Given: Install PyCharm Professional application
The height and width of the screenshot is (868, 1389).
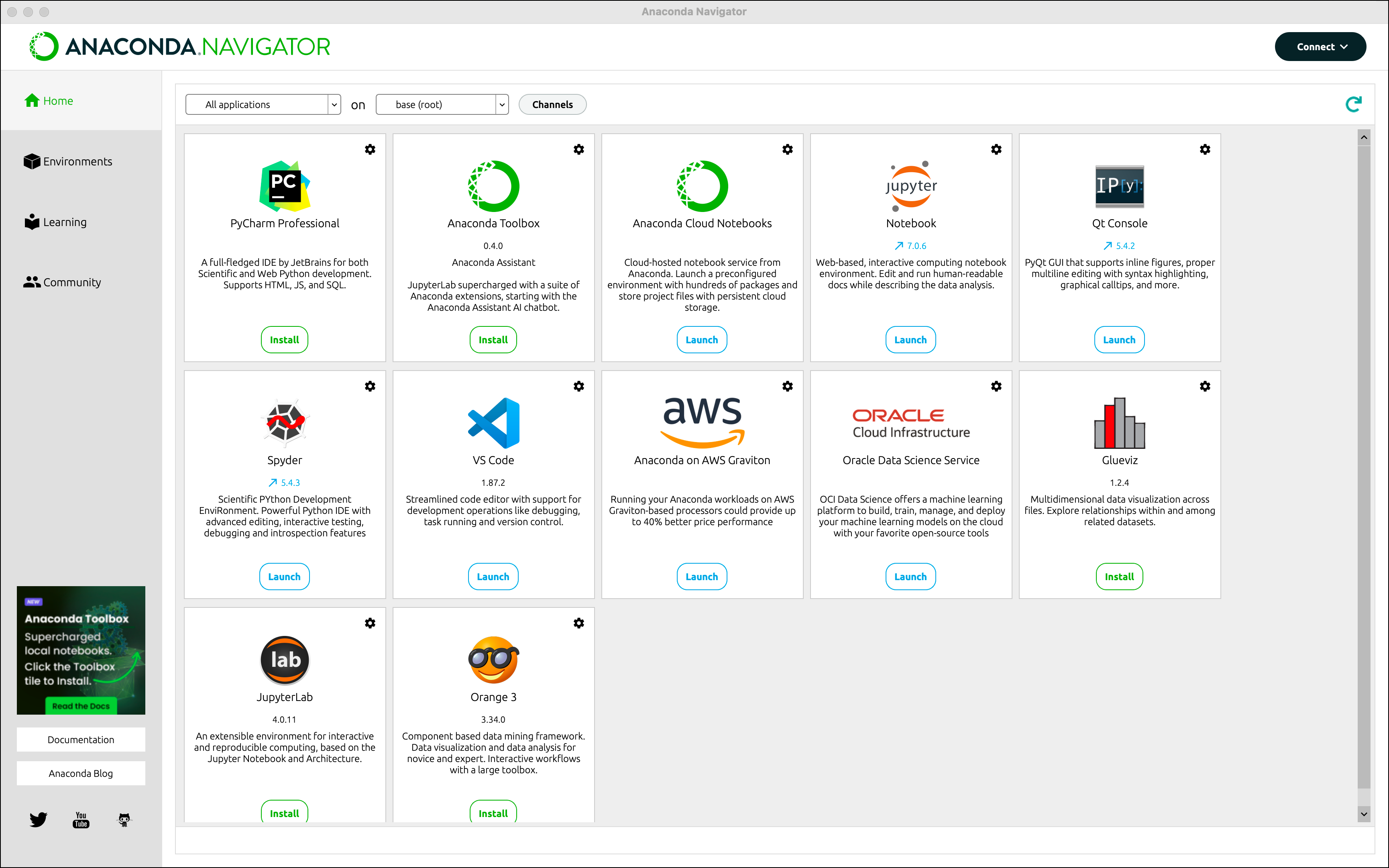Looking at the screenshot, I should click(284, 339).
